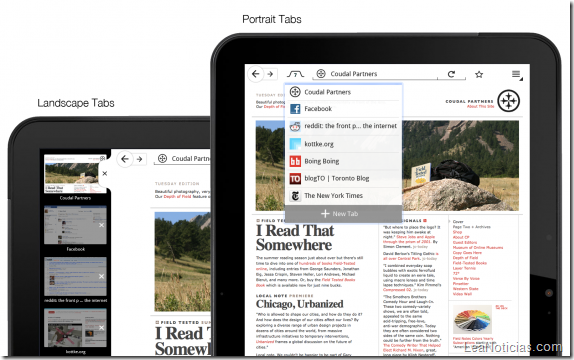The image size is (574, 360).
Task: Click the Boing Boing favicon in tab list
Action: coord(295,161)
